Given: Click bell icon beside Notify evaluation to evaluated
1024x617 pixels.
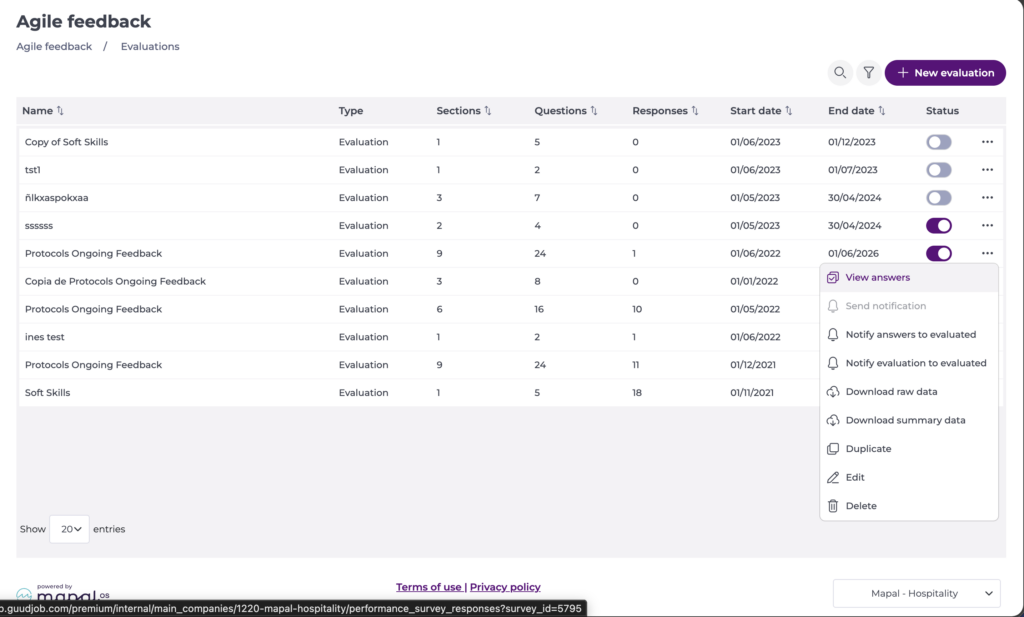Looking at the screenshot, I should (833, 363).
